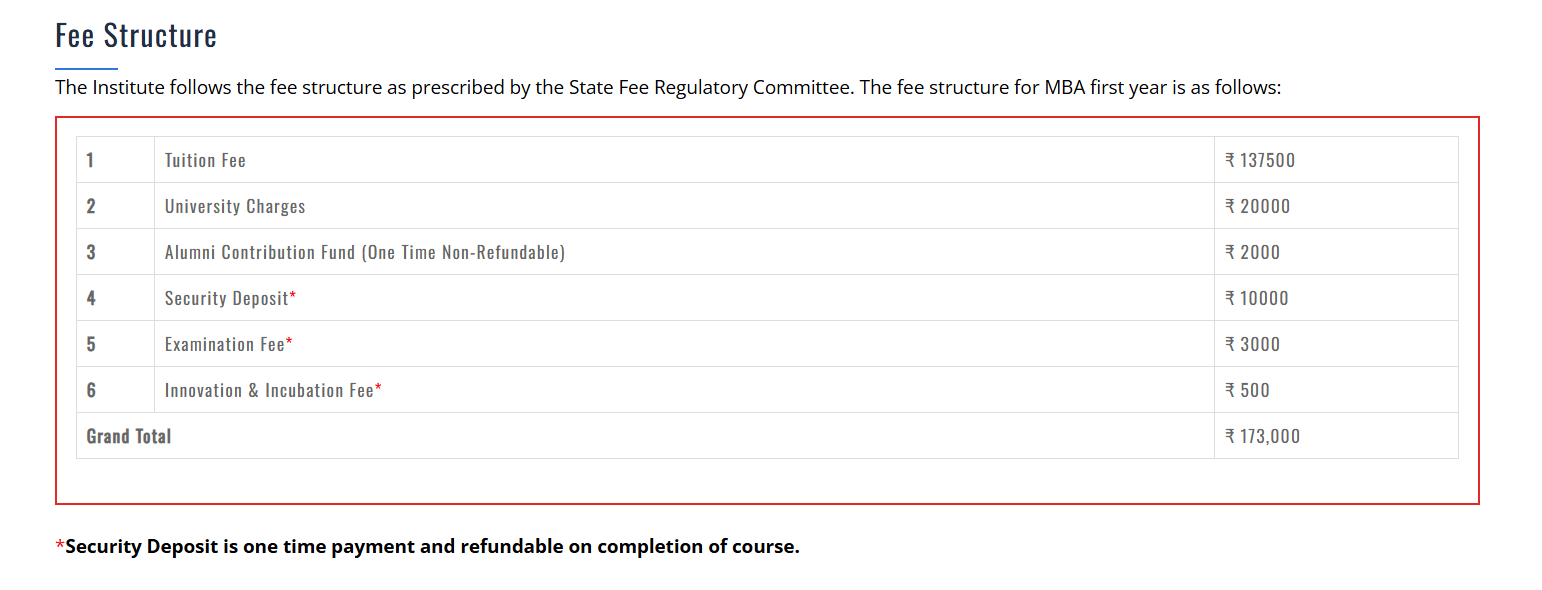Image resolution: width=1542 pixels, height=590 pixels.
Task: Click the ₹ 20000 amount cell
Action: coord(1258,206)
